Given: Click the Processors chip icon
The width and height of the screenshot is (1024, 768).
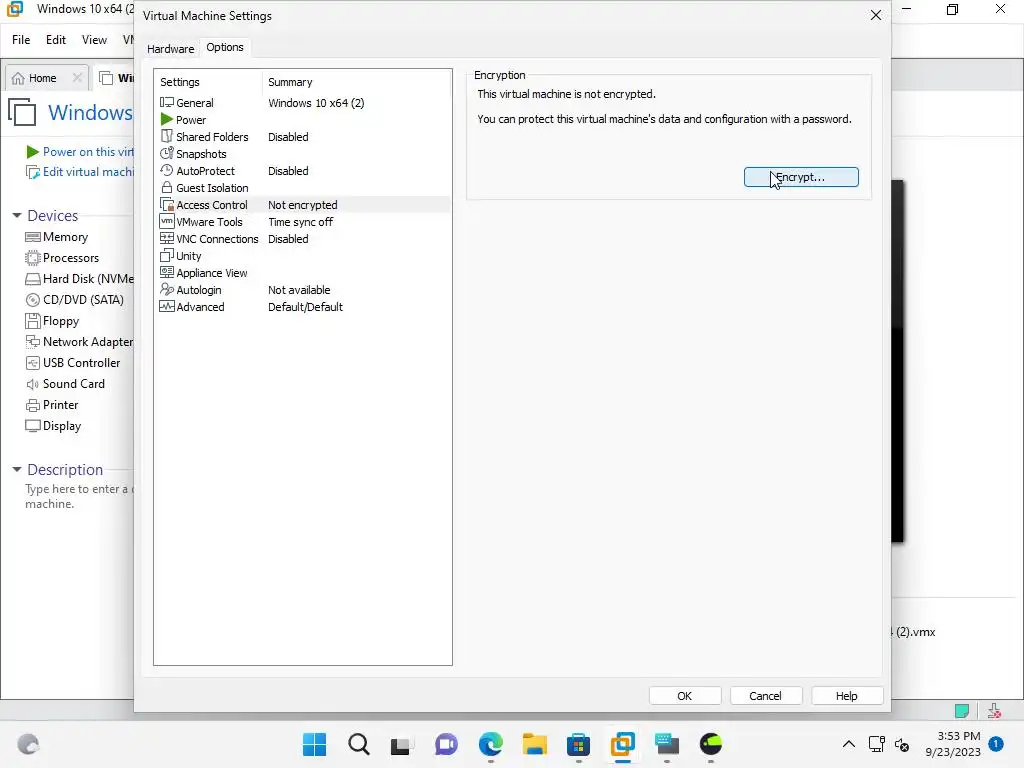Looking at the screenshot, I should click(x=33, y=258).
